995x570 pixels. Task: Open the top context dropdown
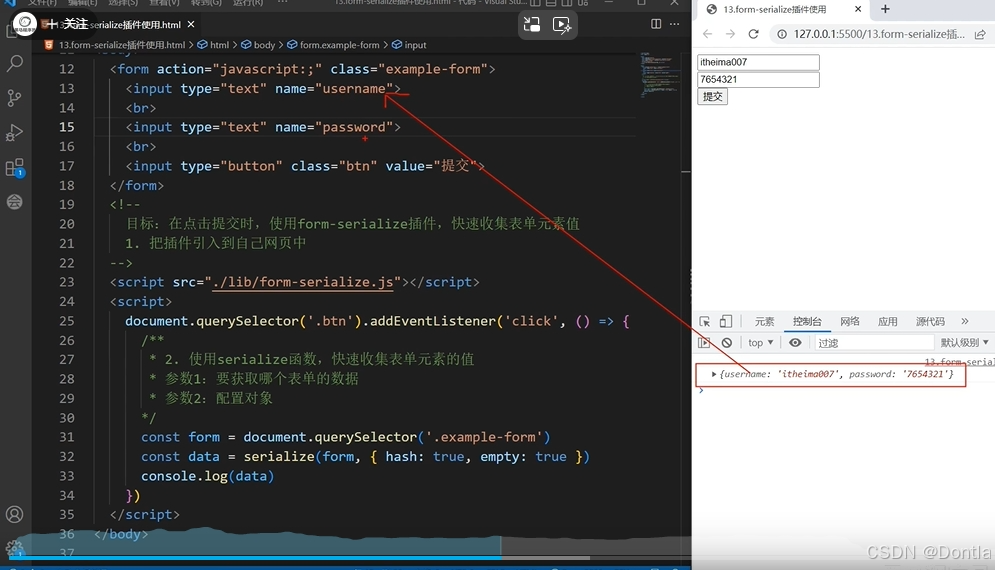760,343
